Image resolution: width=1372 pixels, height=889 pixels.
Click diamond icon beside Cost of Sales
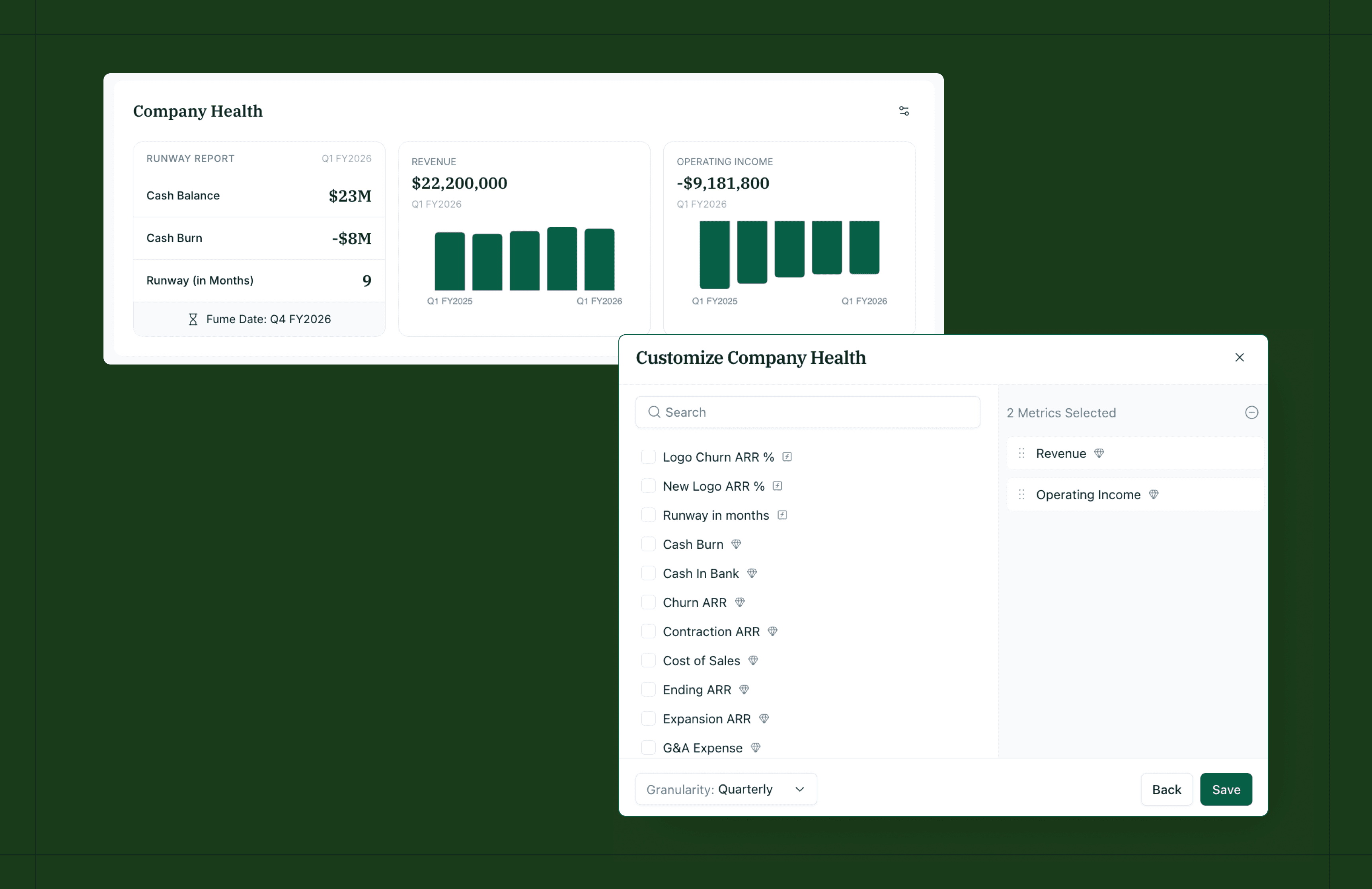point(752,661)
